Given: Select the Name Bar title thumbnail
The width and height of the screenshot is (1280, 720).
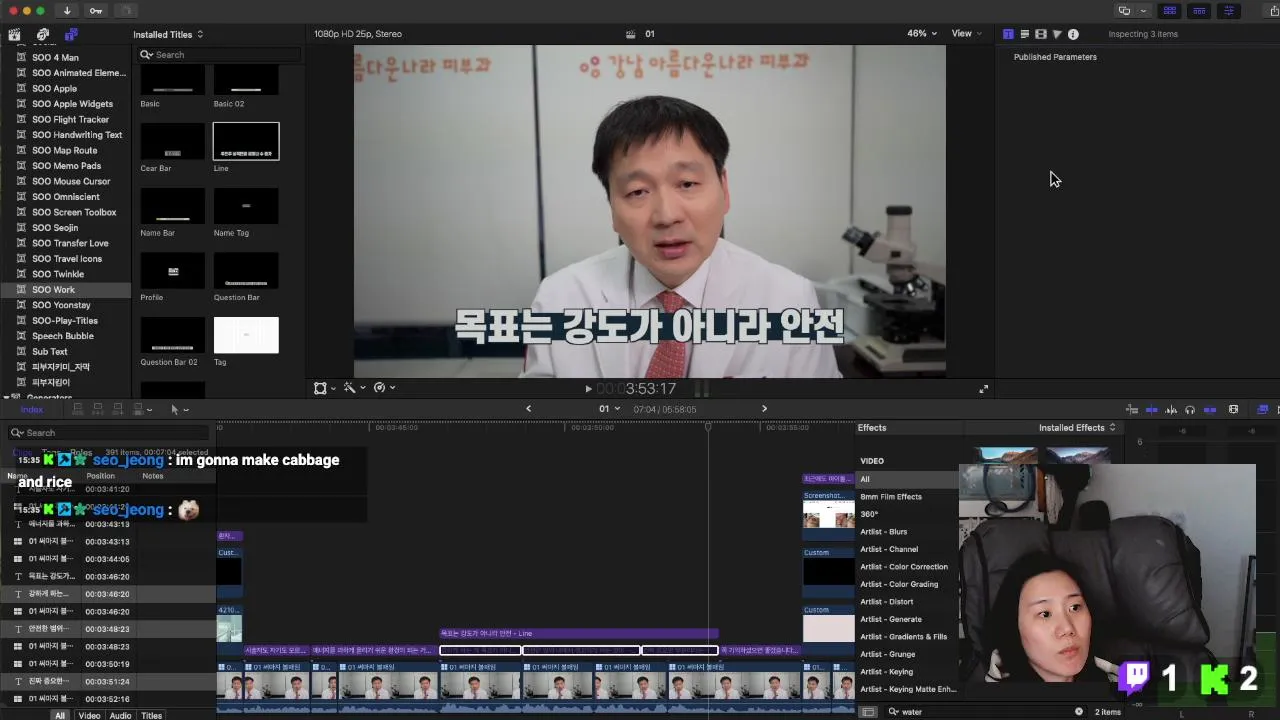Looking at the screenshot, I should click(x=173, y=206).
